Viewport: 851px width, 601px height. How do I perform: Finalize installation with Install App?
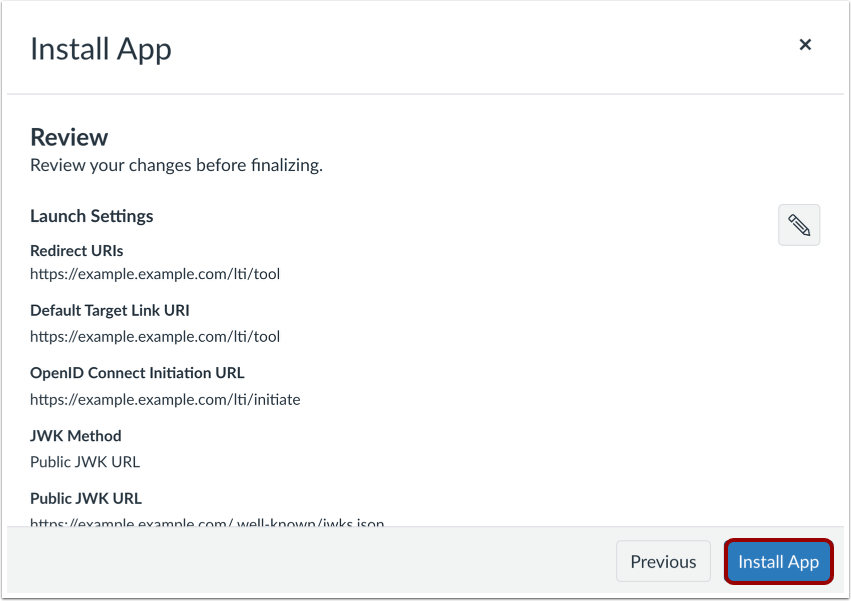pos(778,561)
